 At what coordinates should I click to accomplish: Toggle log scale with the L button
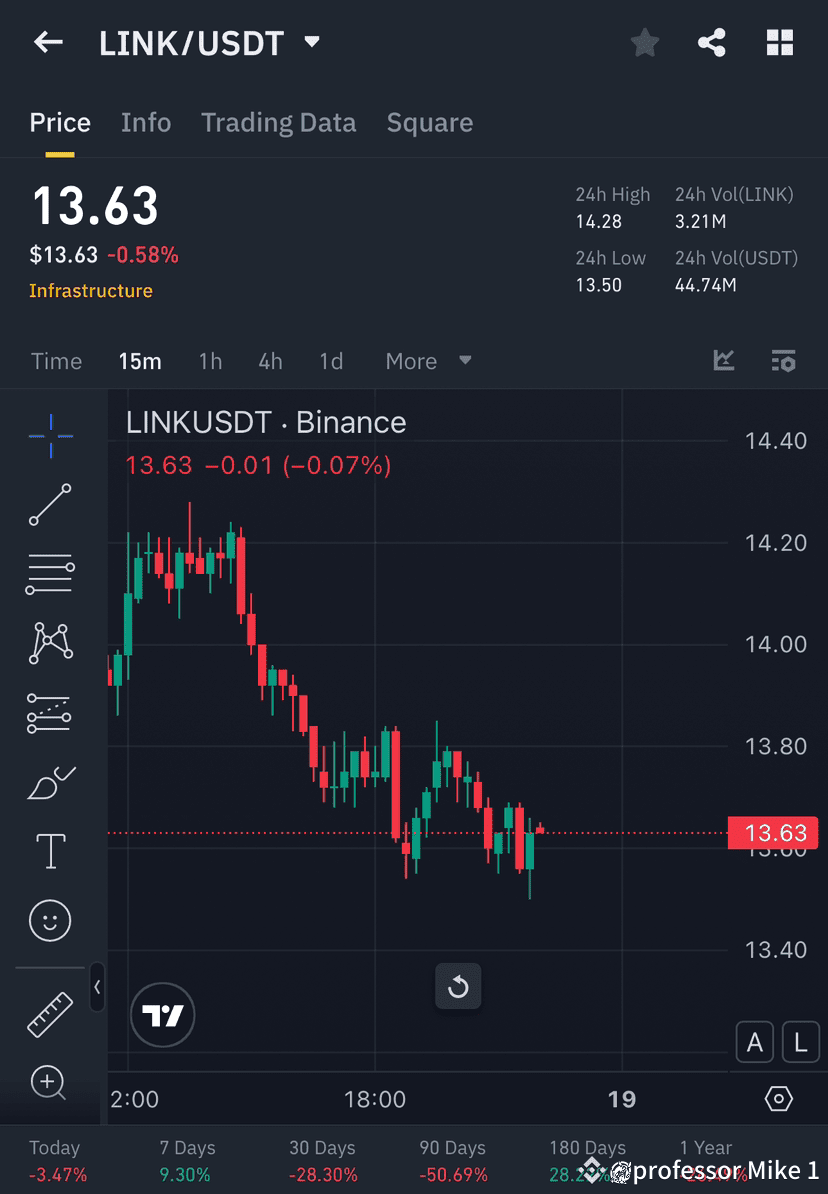800,1042
